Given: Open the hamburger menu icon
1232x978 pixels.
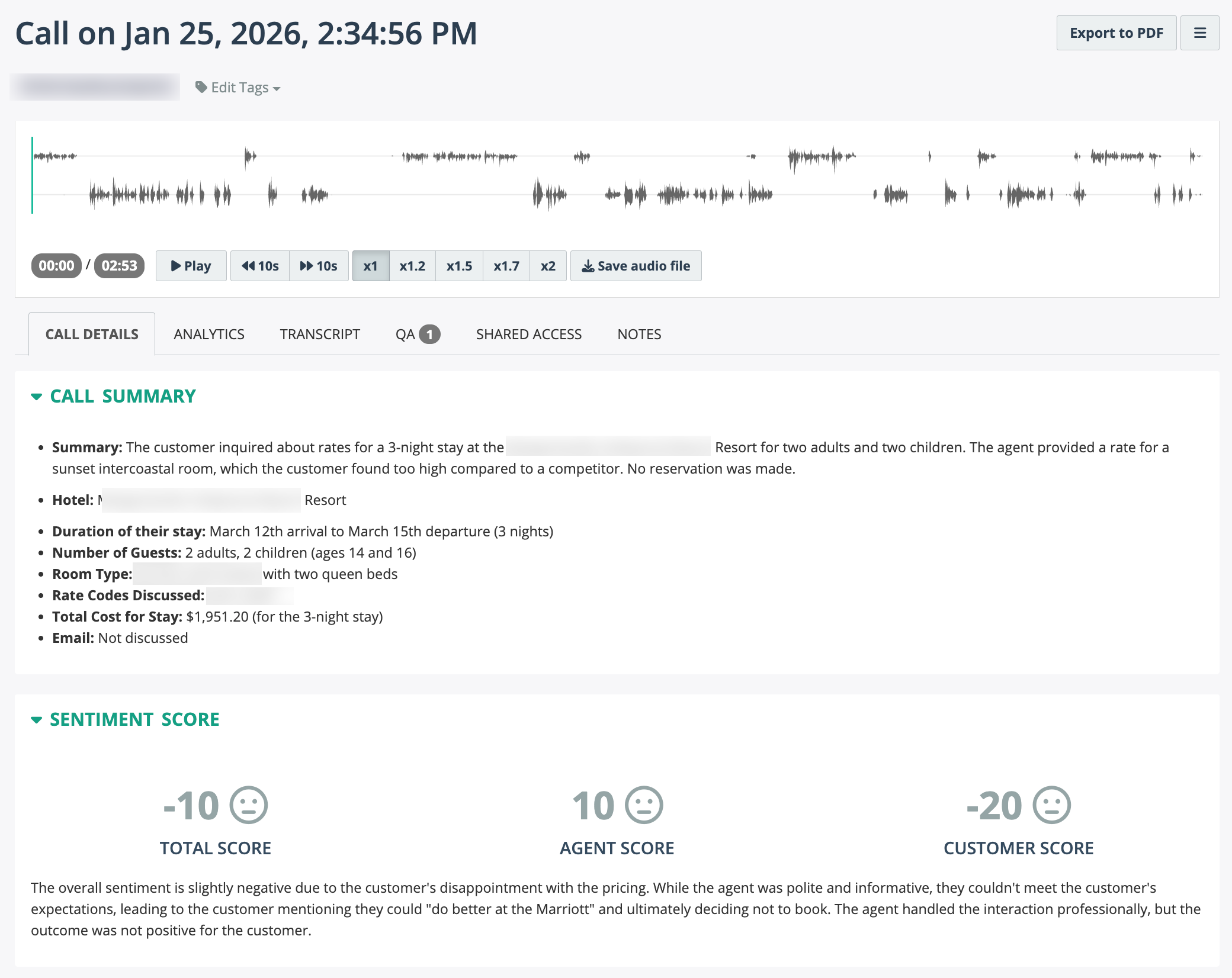Looking at the screenshot, I should tap(1199, 33).
